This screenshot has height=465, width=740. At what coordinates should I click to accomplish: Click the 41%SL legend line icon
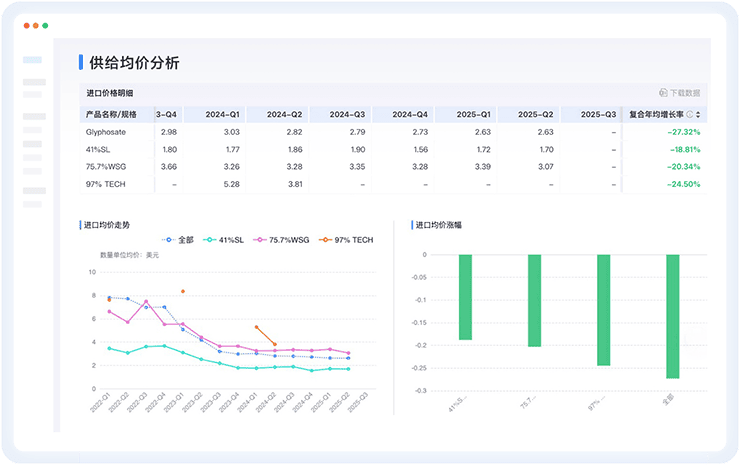coord(211,240)
